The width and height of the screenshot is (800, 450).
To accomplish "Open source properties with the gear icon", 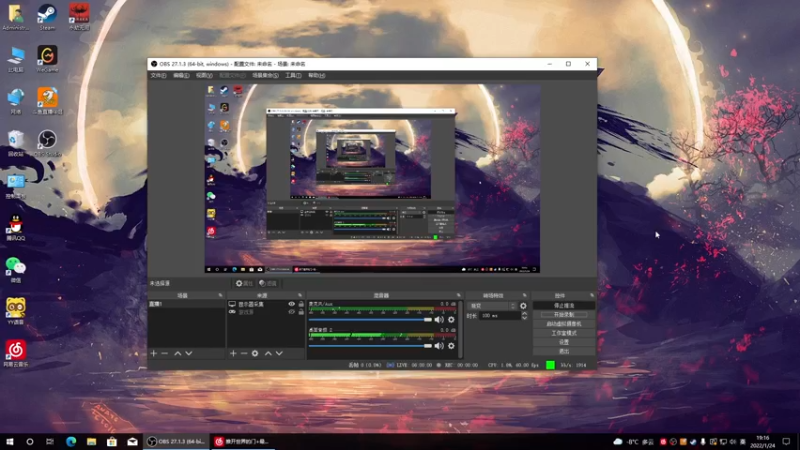I will coord(255,353).
